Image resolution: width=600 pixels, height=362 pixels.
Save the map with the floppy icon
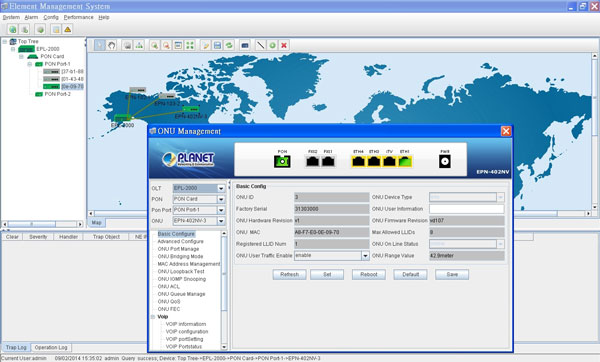click(217, 45)
